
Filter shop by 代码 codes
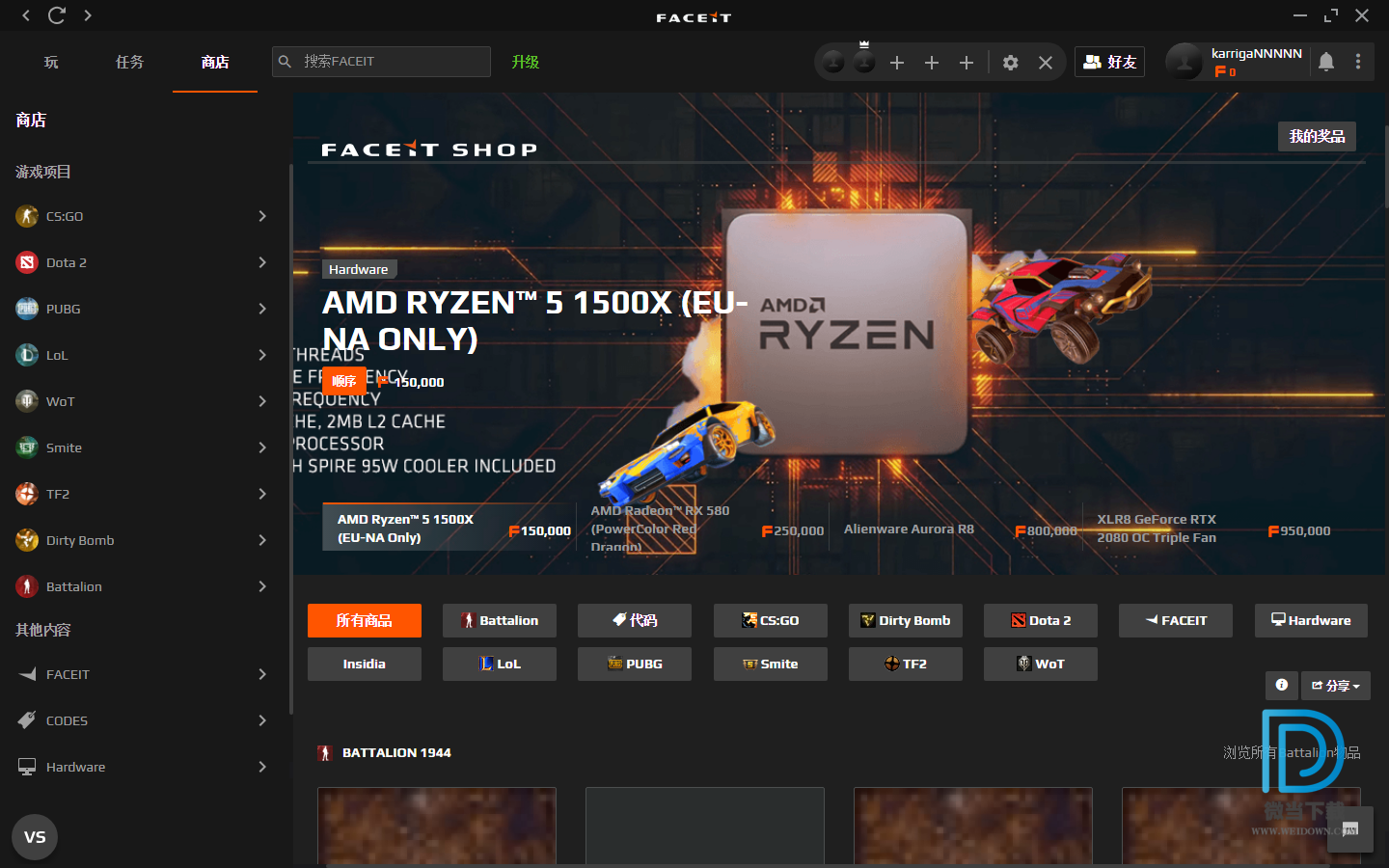[635, 620]
